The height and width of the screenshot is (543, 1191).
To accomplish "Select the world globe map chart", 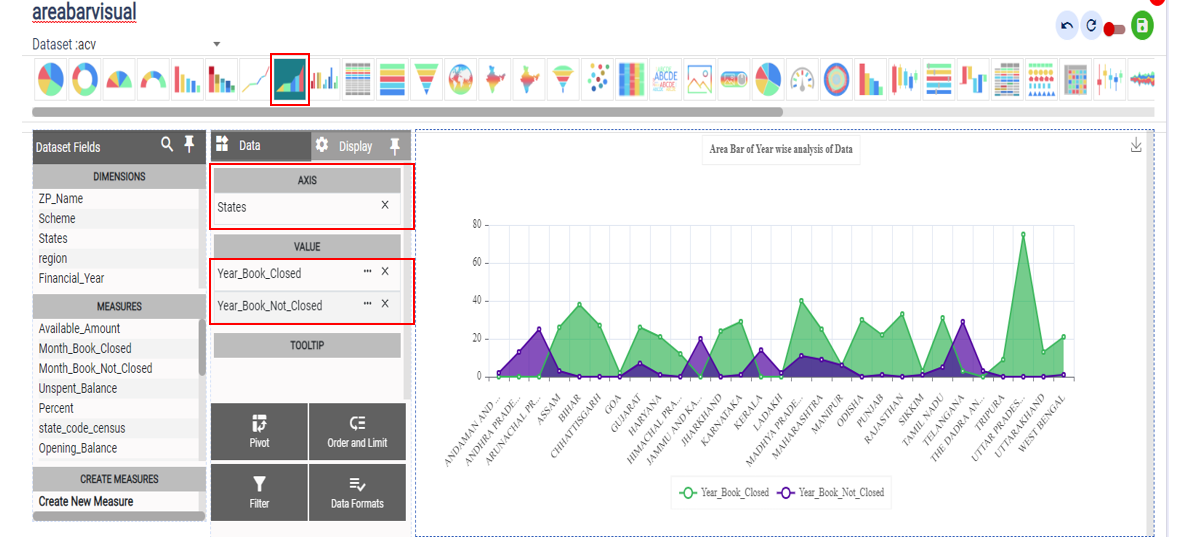I will [x=460, y=78].
